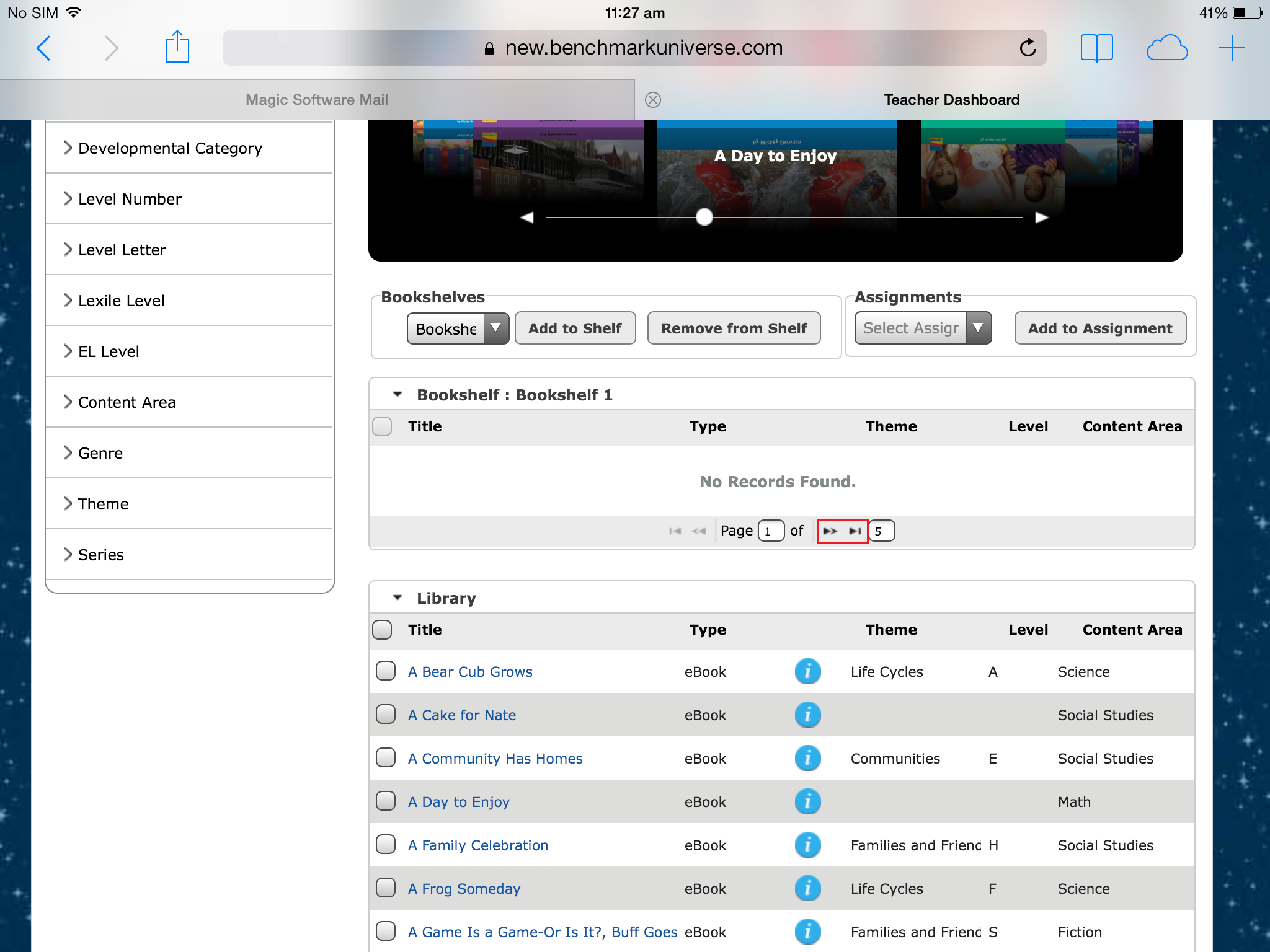
Task: Check A Bear Cub Grows row
Action: 386,671
